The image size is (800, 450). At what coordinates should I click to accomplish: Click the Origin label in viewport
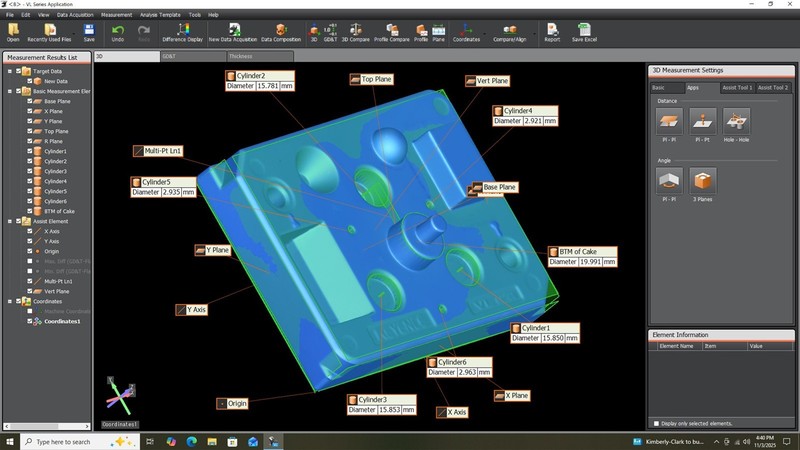[x=232, y=404]
